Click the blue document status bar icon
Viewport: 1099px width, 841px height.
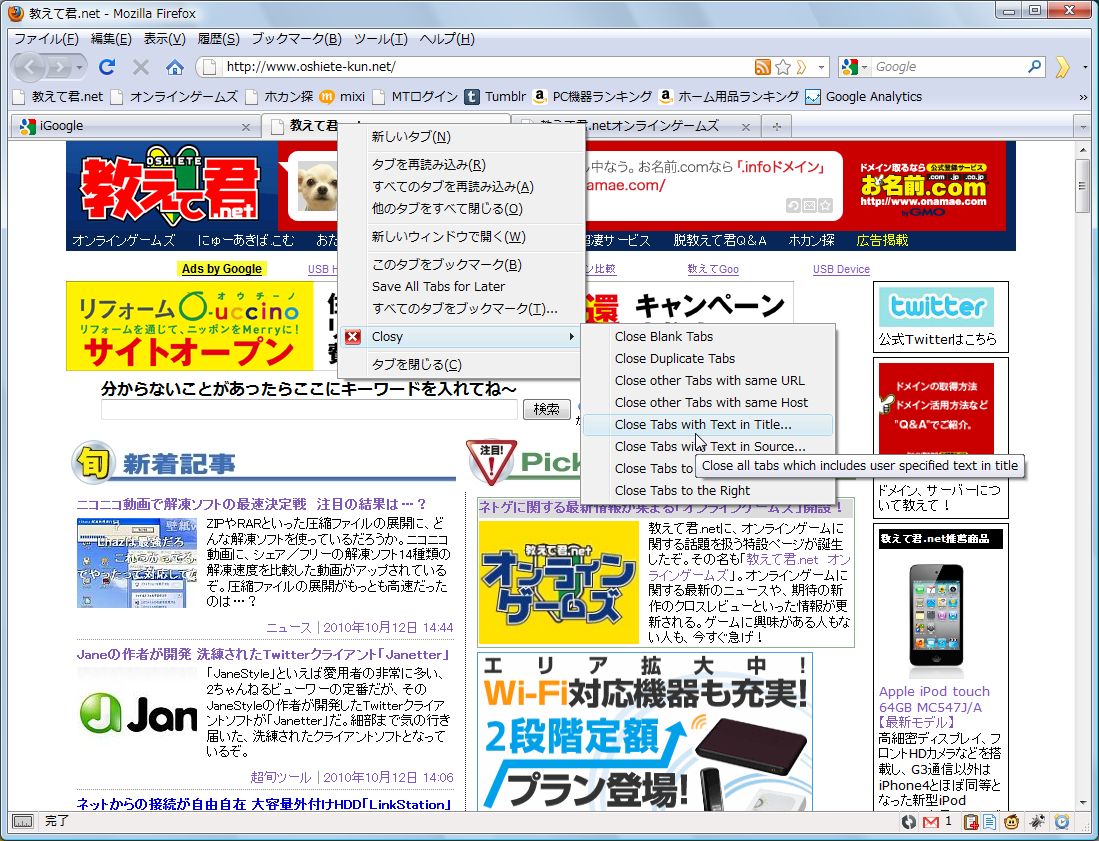click(990, 822)
